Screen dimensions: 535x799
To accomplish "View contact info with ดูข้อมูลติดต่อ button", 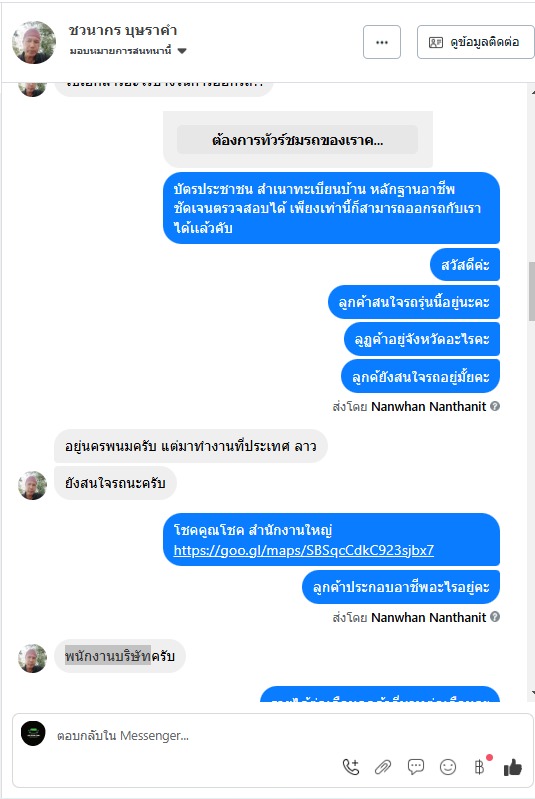I will point(475,42).
